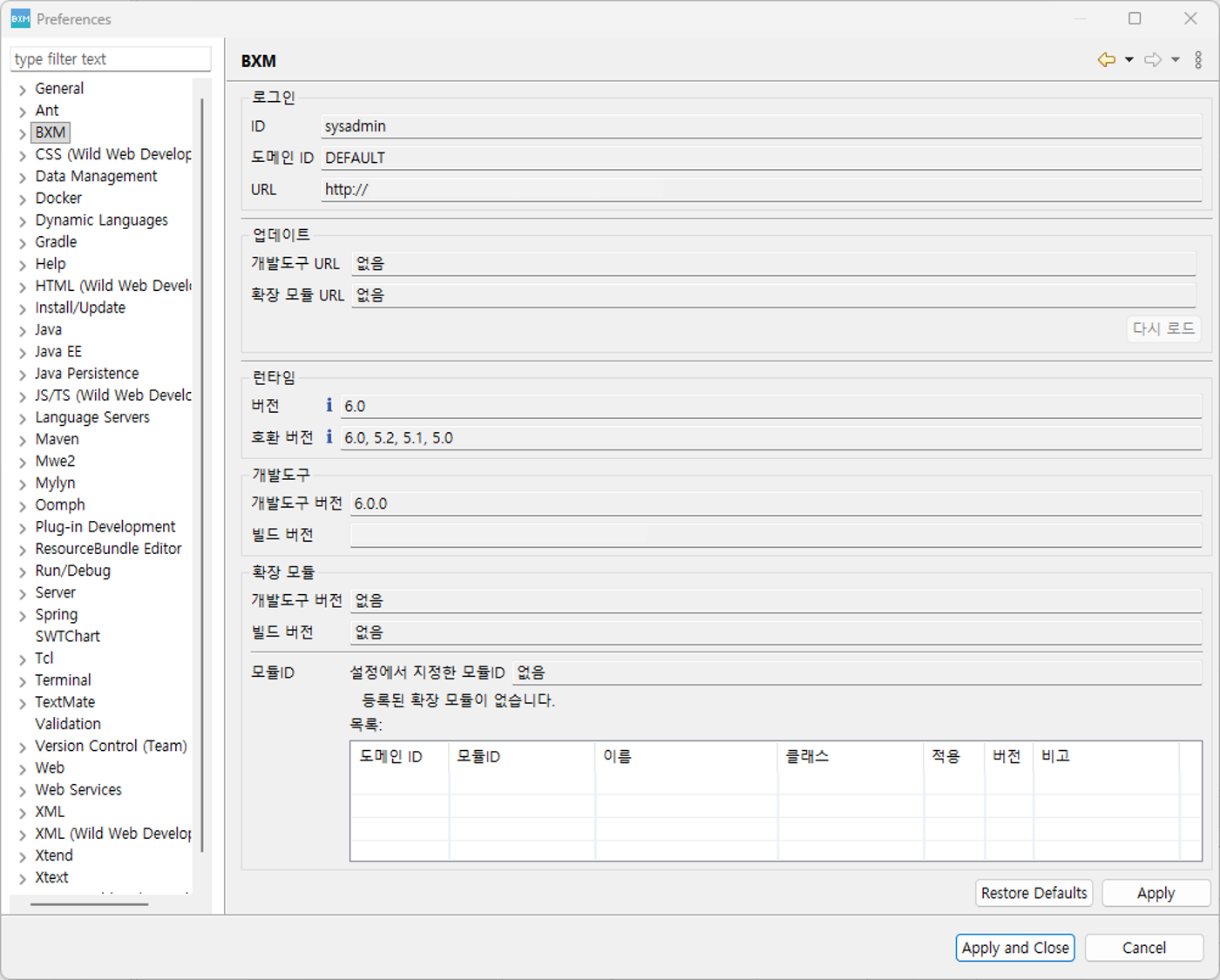Image resolution: width=1220 pixels, height=980 pixels.
Task: Click the BXM icon in title bar
Action: point(20,18)
